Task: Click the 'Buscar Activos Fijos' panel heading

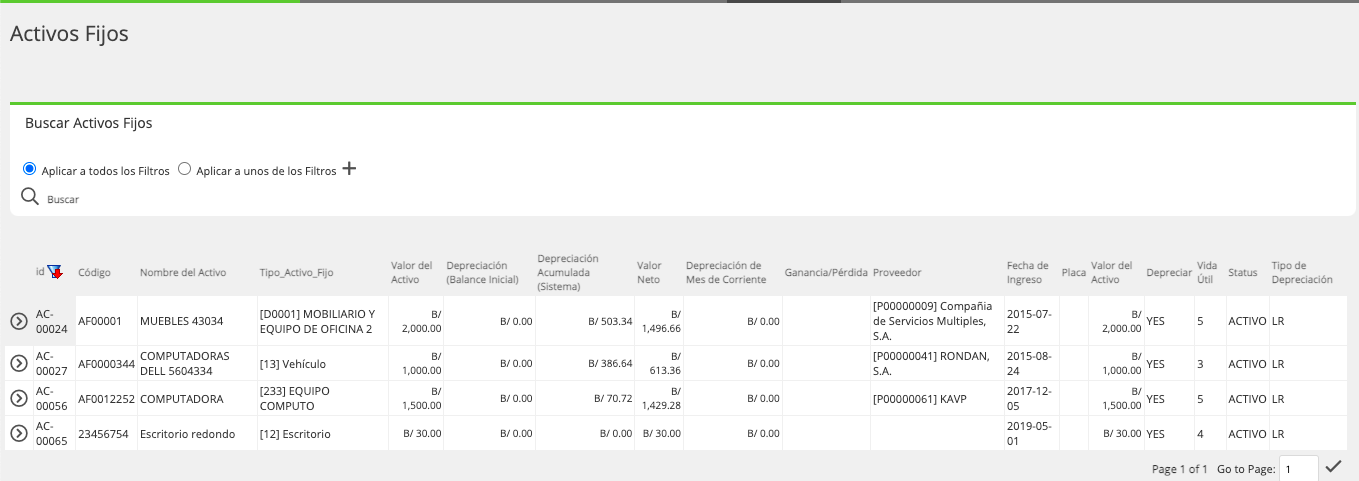Action: (88, 124)
